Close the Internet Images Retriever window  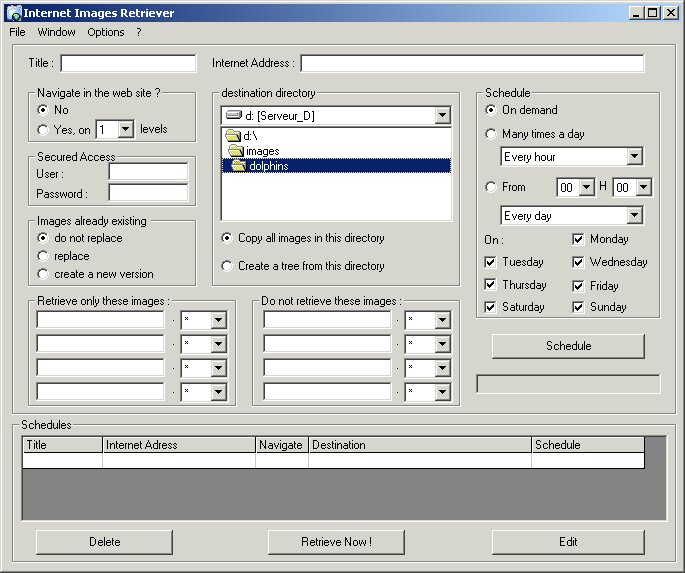click(x=671, y=13)
